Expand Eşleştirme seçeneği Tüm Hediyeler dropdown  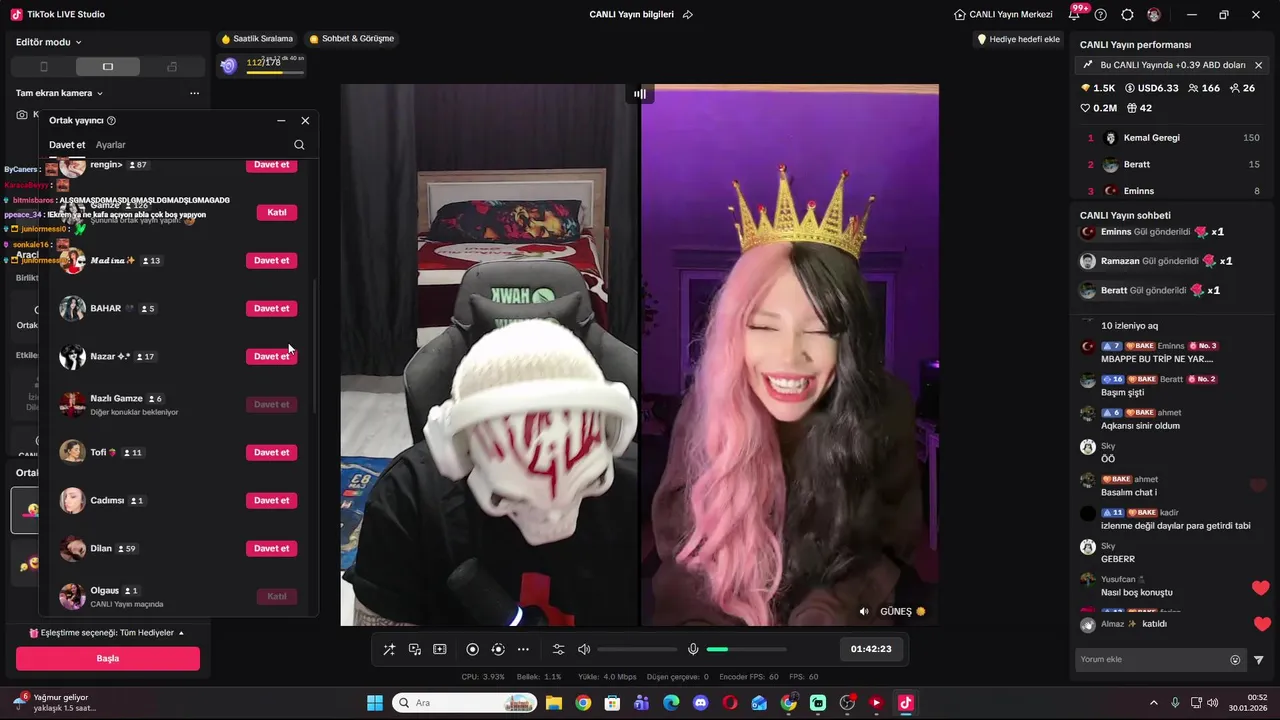(x=107, y=633)
